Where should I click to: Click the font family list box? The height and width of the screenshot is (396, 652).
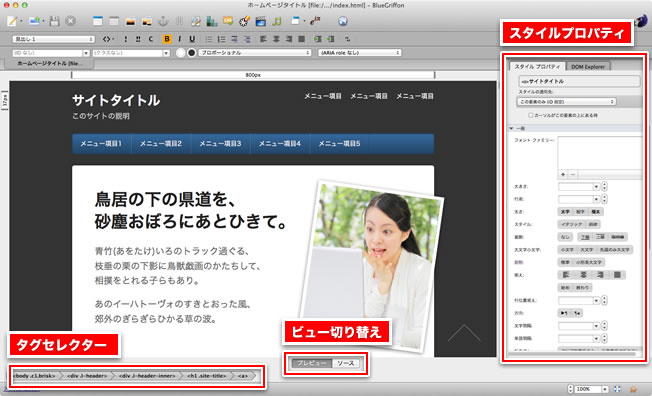click(x=600, y=153)
